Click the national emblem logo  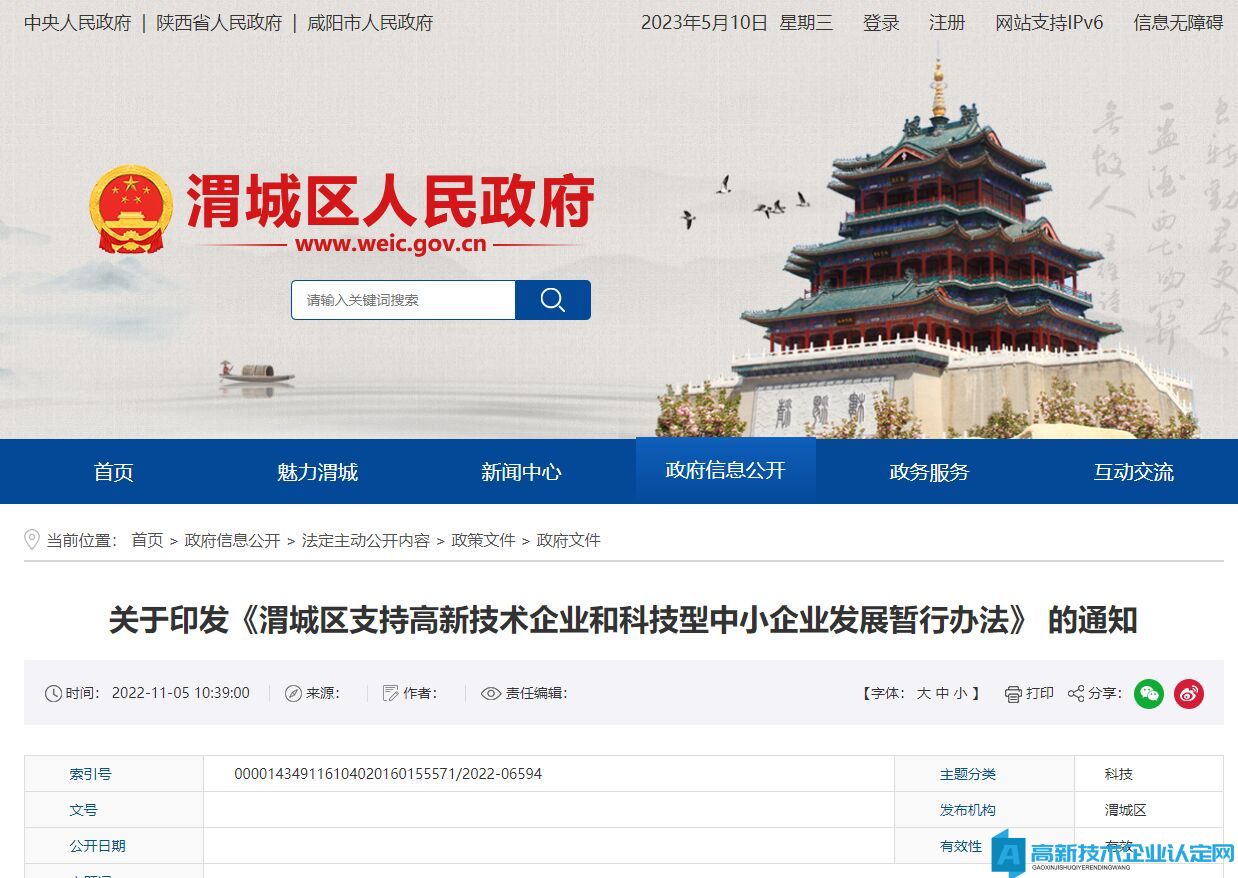click(x=131, y=209)
